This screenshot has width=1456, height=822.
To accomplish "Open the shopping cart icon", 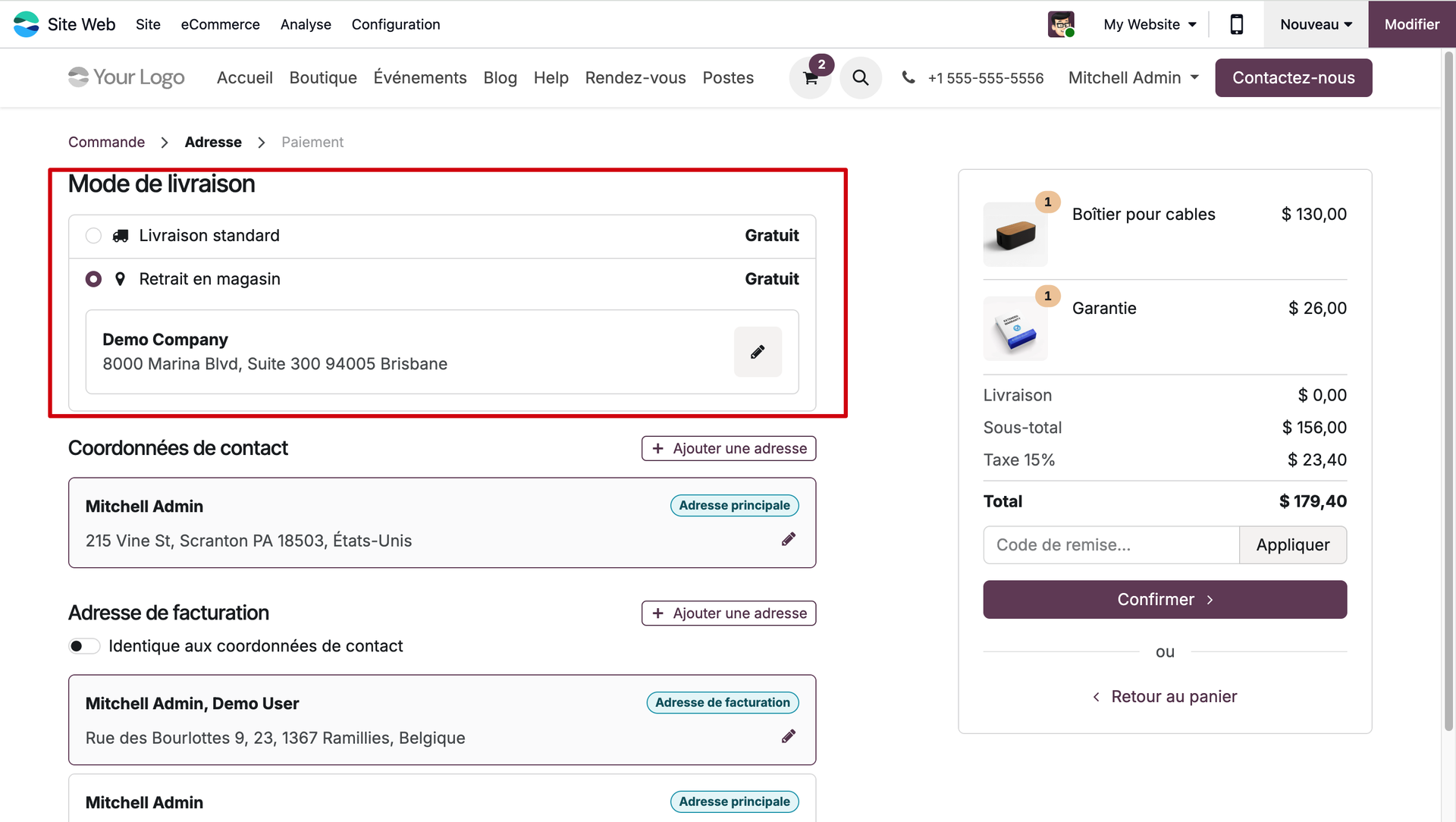I will 810,78.
